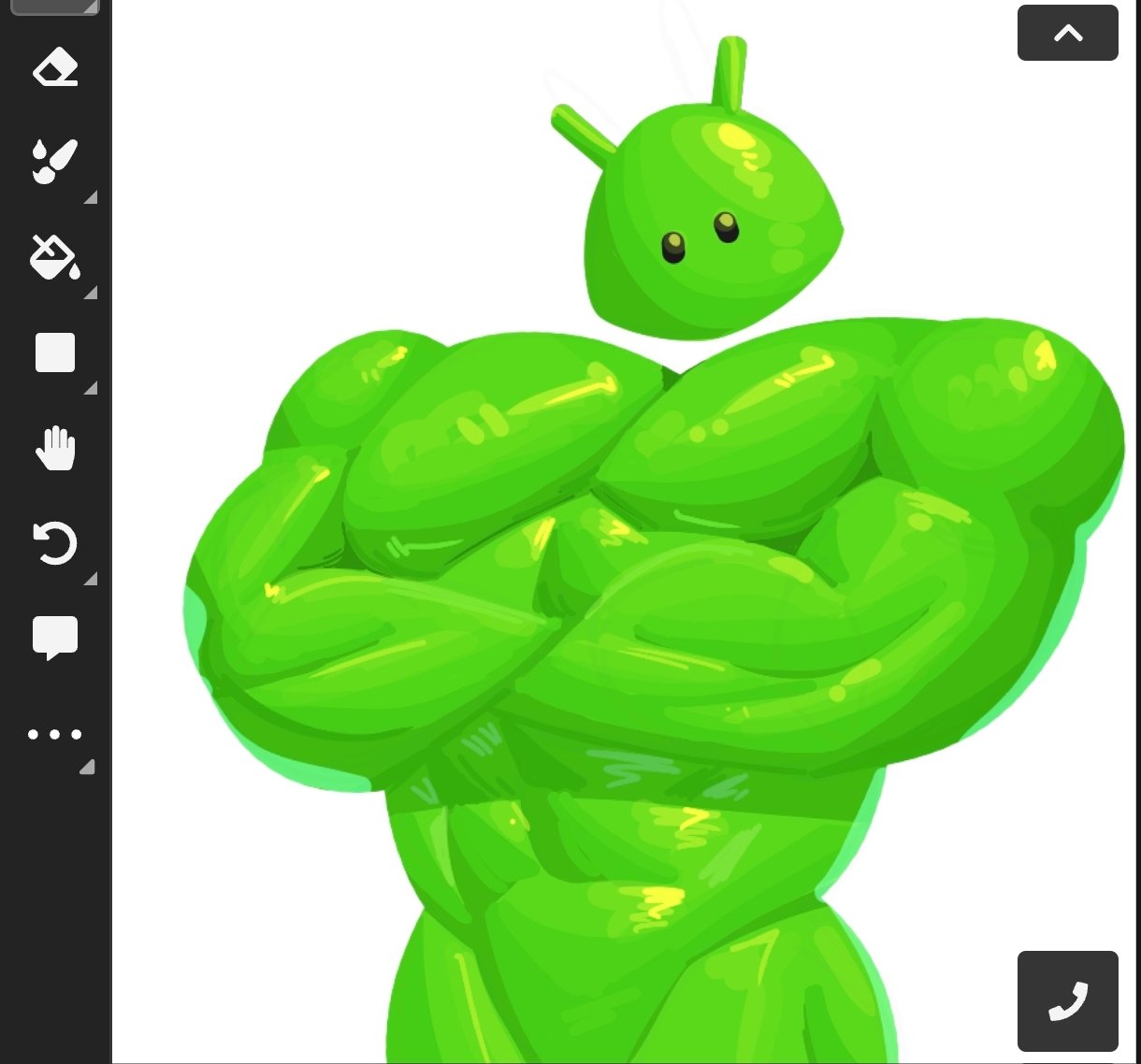The height and width of the screenshot is (1064, 1141).
Task: Expand the more options corner triangle
Action: click(x=87, y=768)
